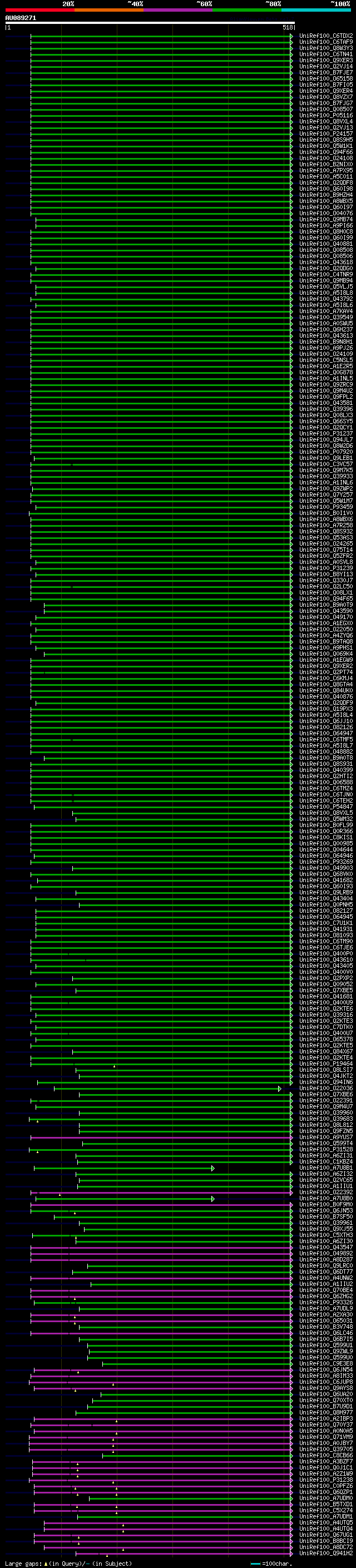
Task: Select hit UniRef100_P05116
Action: point(326,116)
